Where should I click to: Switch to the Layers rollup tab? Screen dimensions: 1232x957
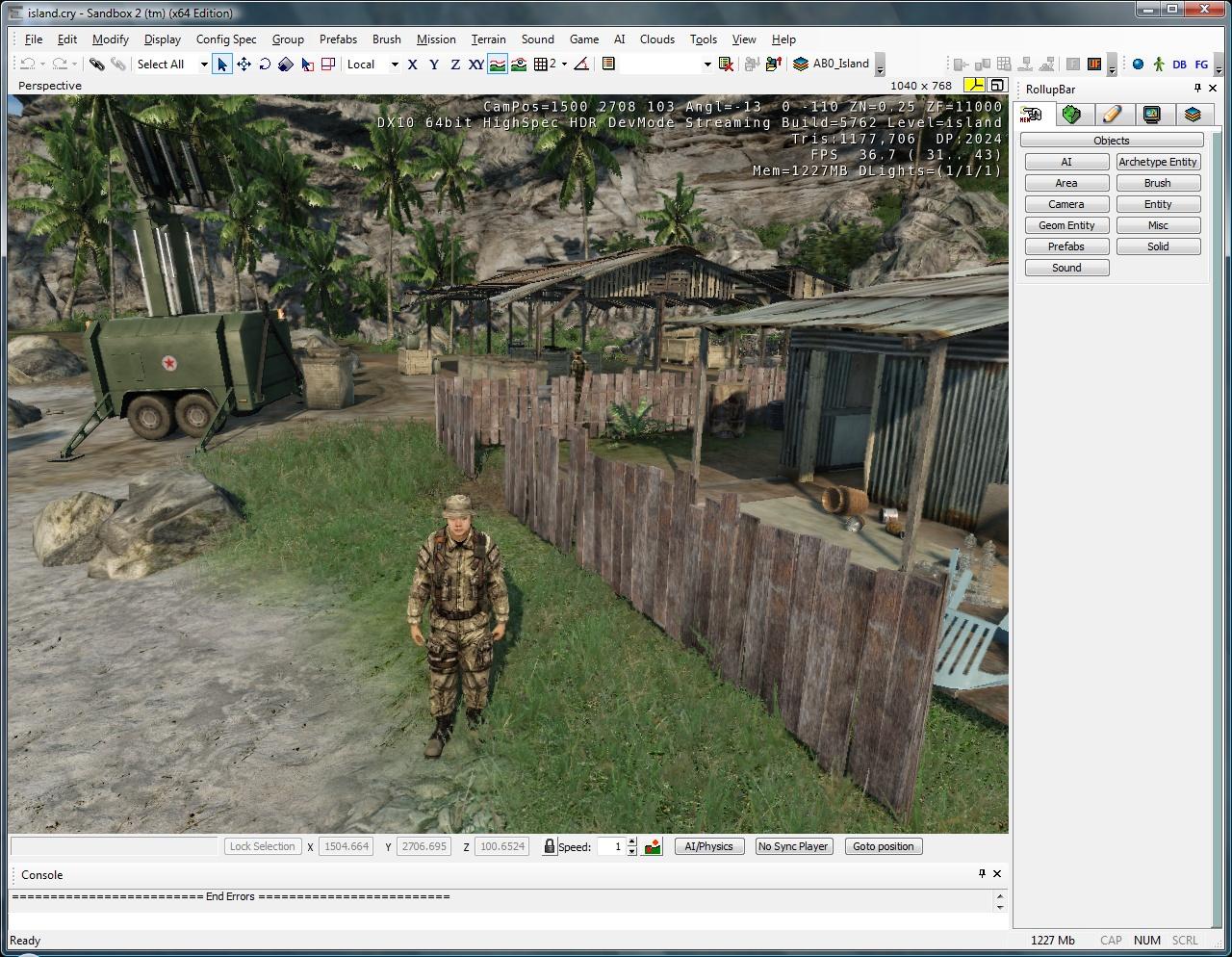(x=1193, y=115)
